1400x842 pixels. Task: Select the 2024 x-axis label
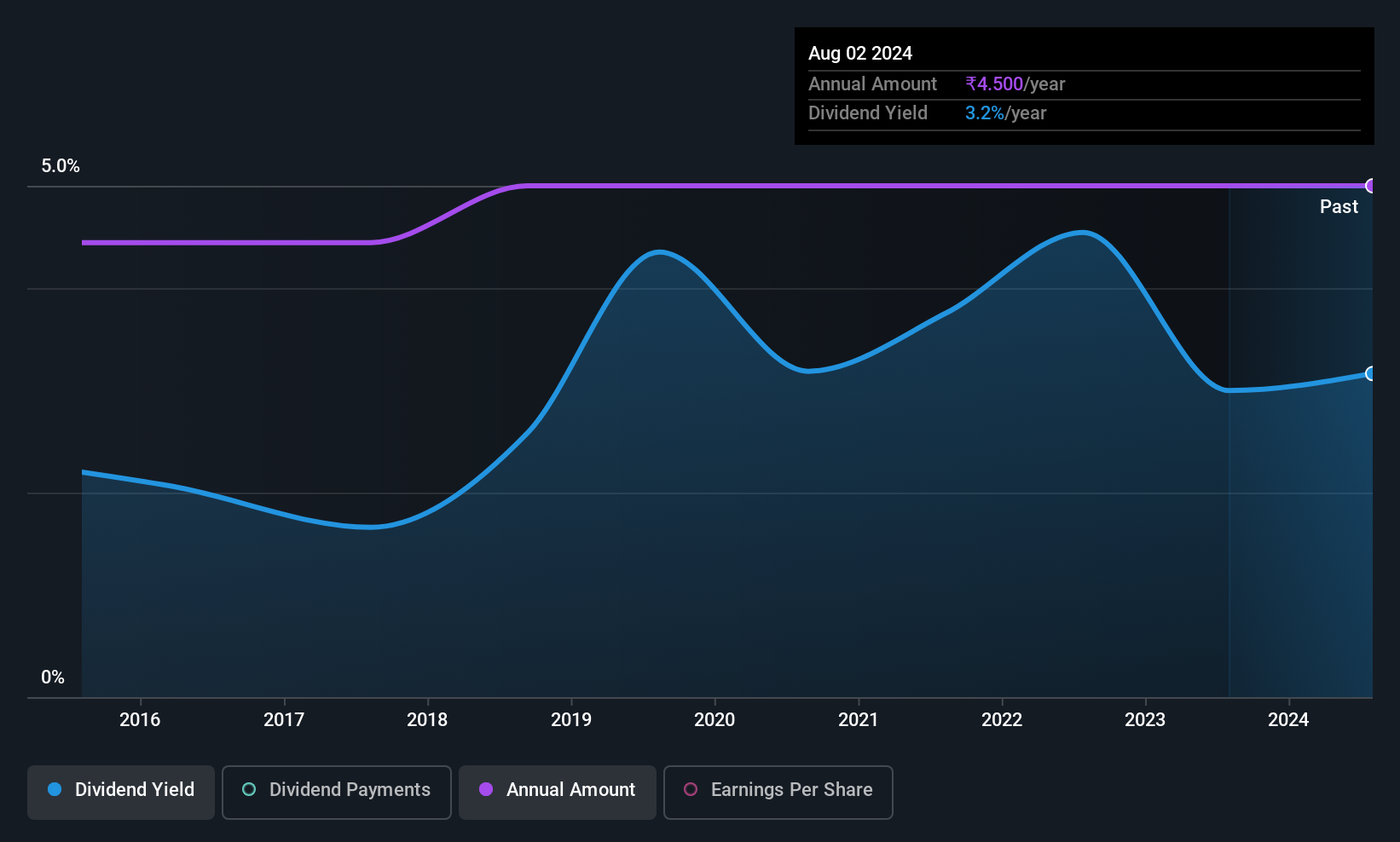pyautogui.click(x=1288, y=719)
